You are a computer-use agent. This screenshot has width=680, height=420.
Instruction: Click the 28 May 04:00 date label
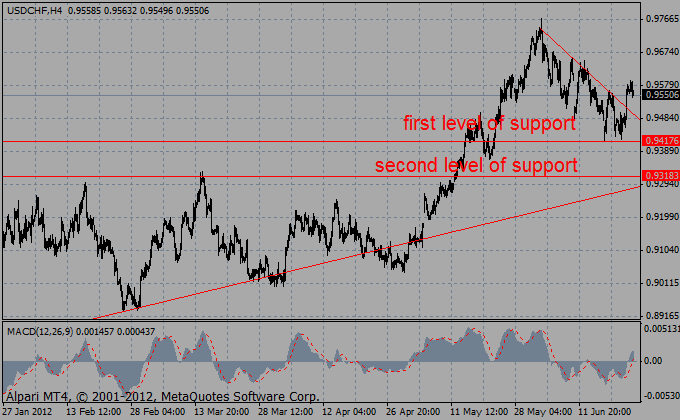[542, 411]
